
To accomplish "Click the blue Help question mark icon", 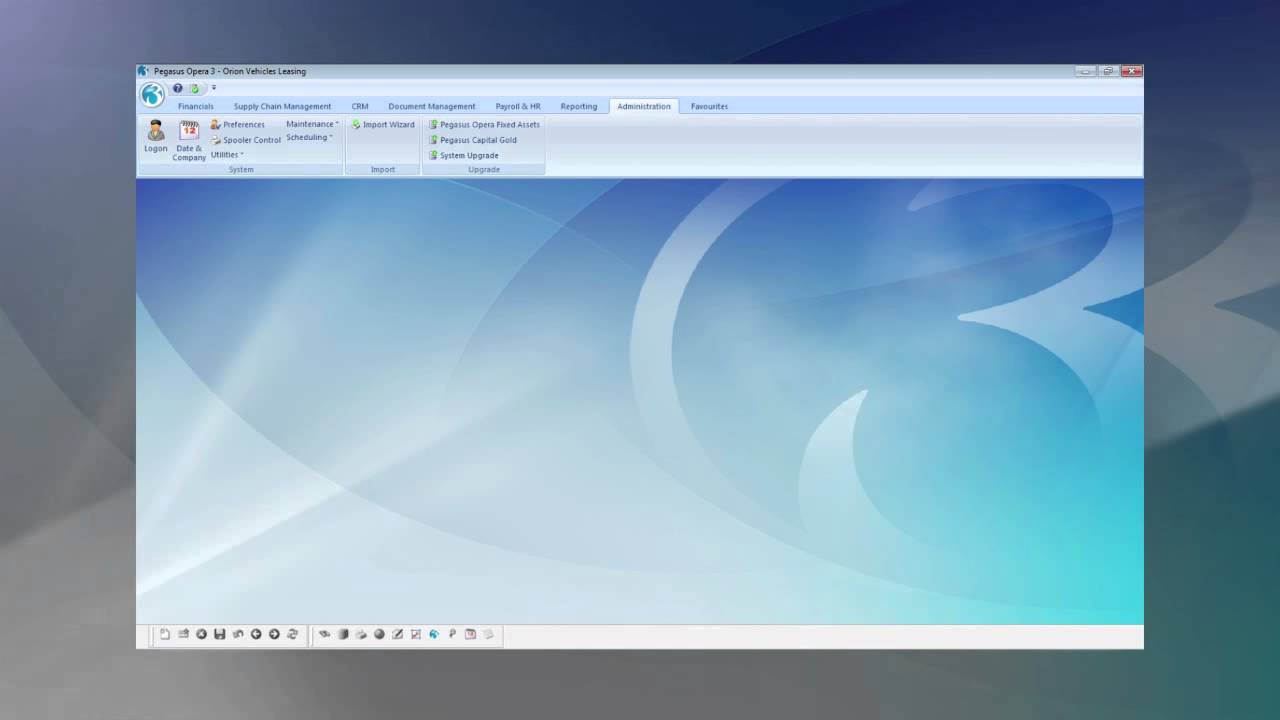I will [x=178, y=88].
